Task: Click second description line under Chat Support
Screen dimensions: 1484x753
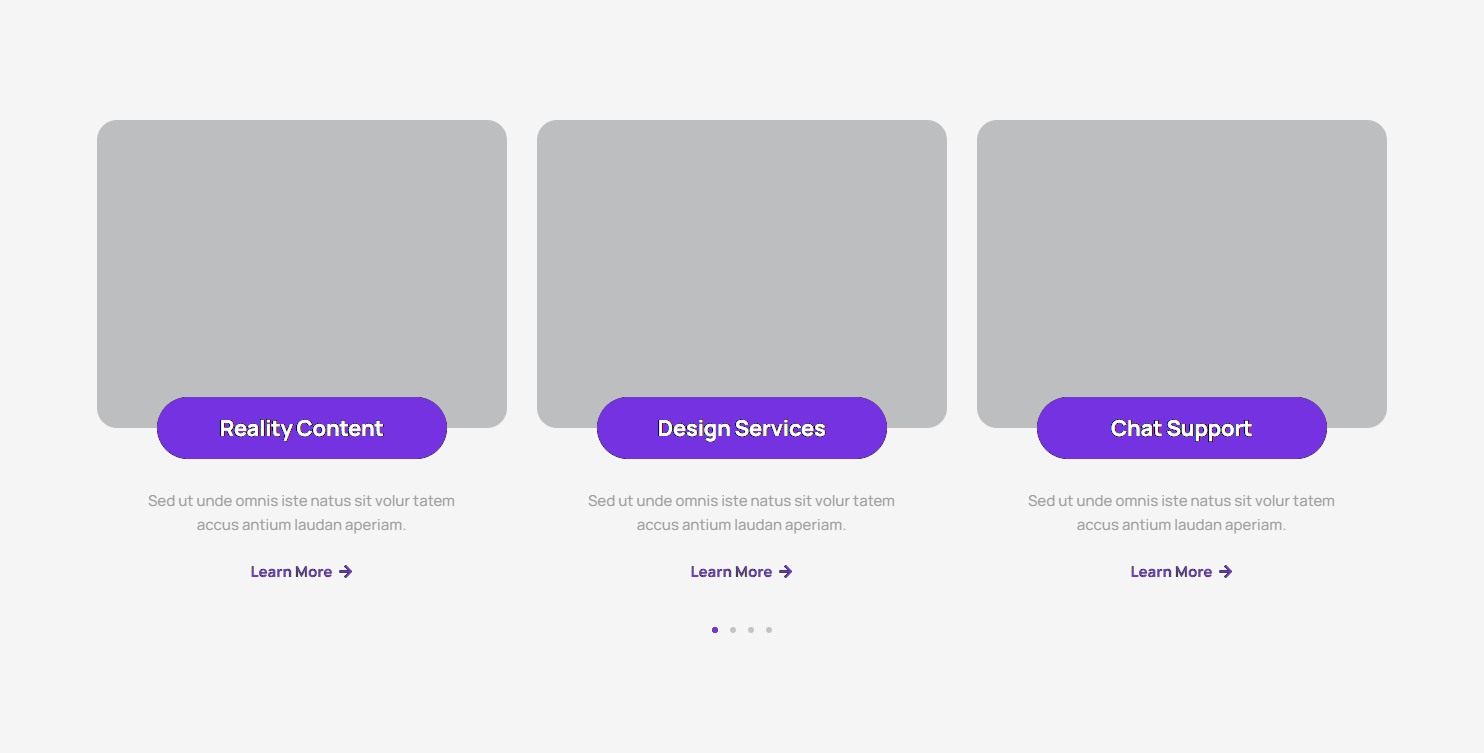Action: (x=1182, y=525)
